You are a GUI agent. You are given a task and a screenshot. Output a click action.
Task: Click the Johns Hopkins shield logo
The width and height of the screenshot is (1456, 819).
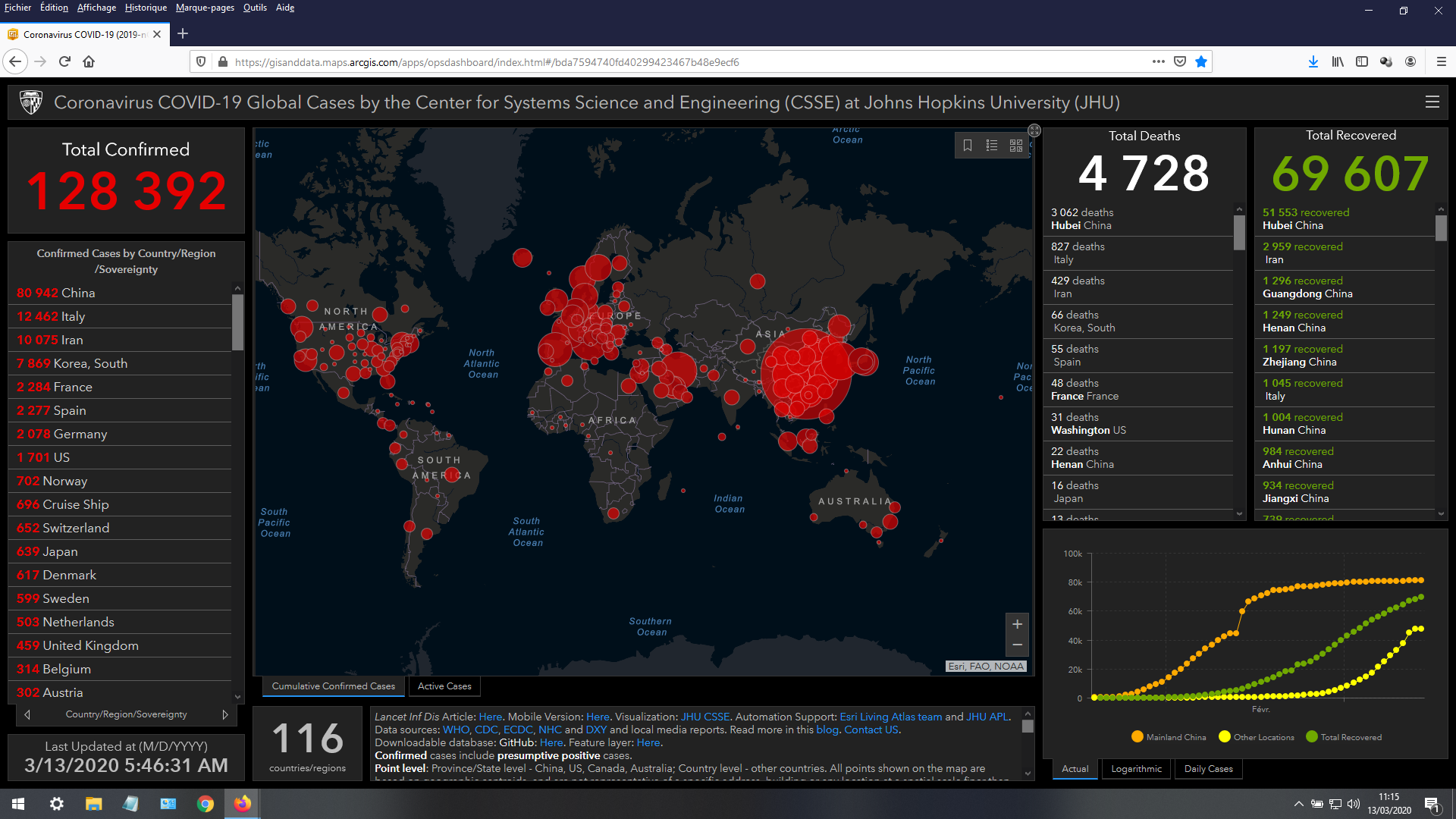[29, 103]
